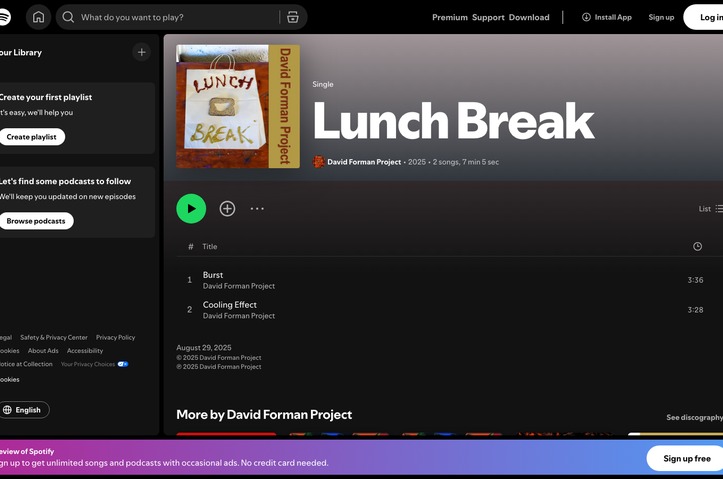Click the 3:36 duration of Burst
This screenshot has width=723, height=479.
(695, 280)
